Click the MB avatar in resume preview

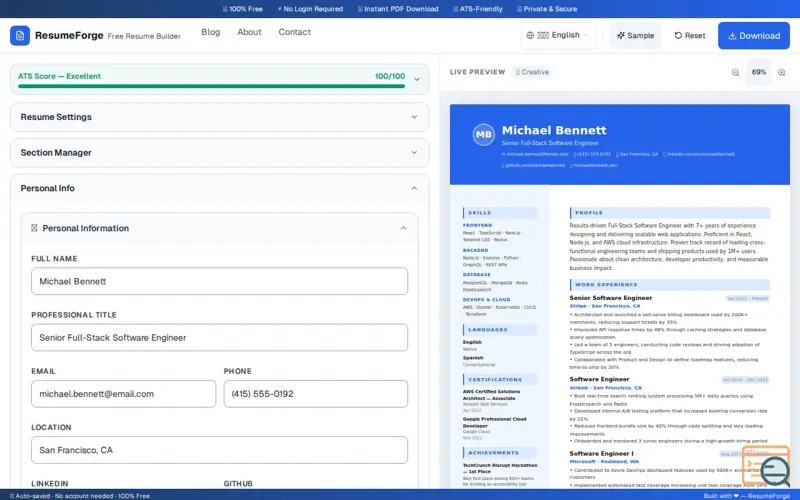point(483,135)
